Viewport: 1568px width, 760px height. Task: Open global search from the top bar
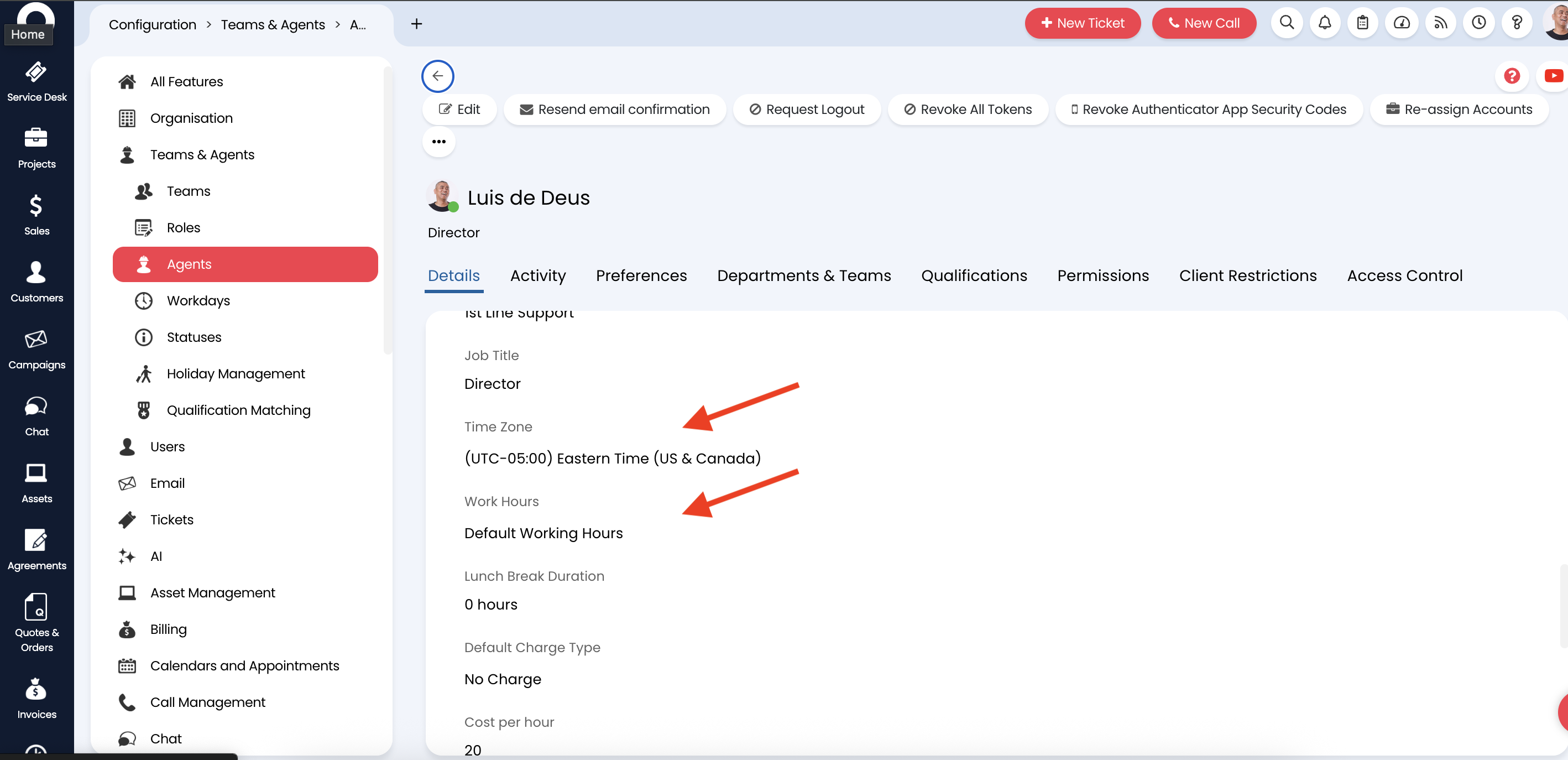click(1287, 23)
